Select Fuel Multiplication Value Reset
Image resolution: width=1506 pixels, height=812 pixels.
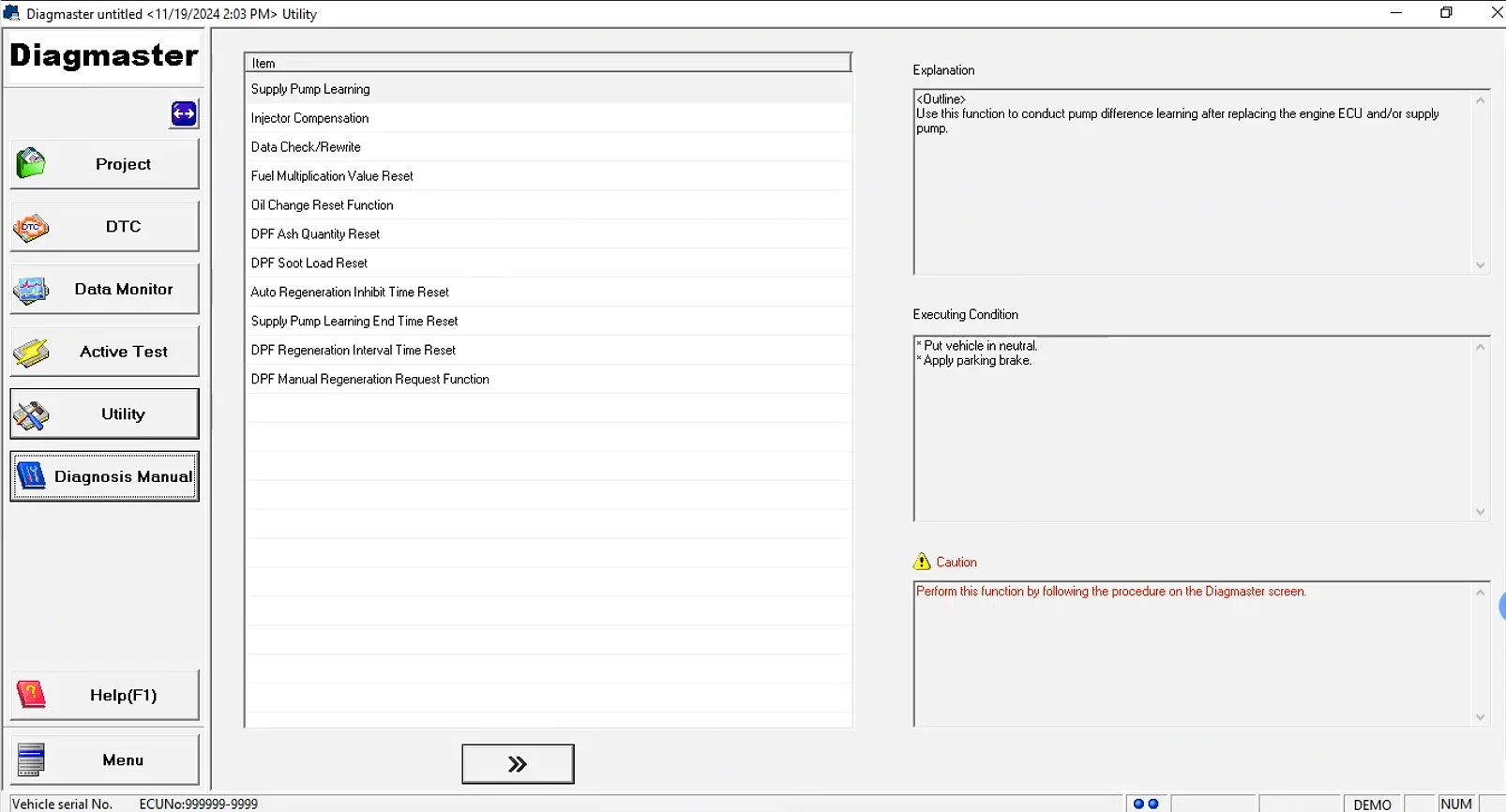(x=549, y=176)
